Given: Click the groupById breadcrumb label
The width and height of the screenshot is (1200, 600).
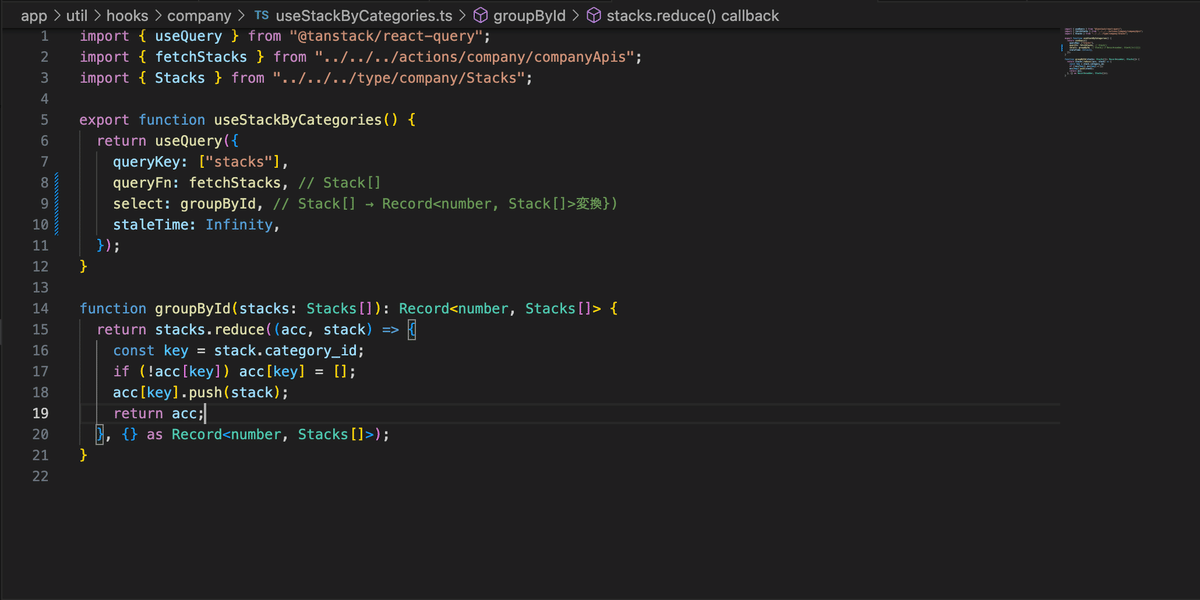Looking at the screenshot, I should click(528, 15).
